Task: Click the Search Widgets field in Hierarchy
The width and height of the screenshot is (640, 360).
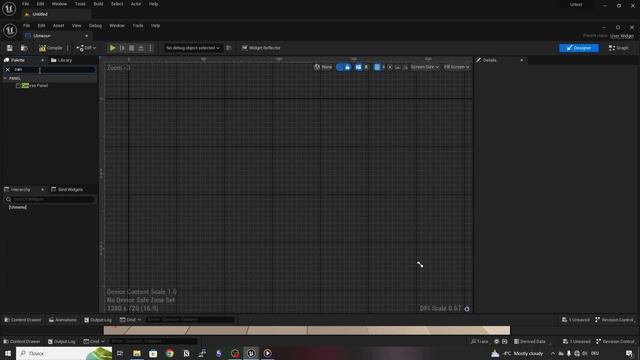Action: click(x=50, y=200)
